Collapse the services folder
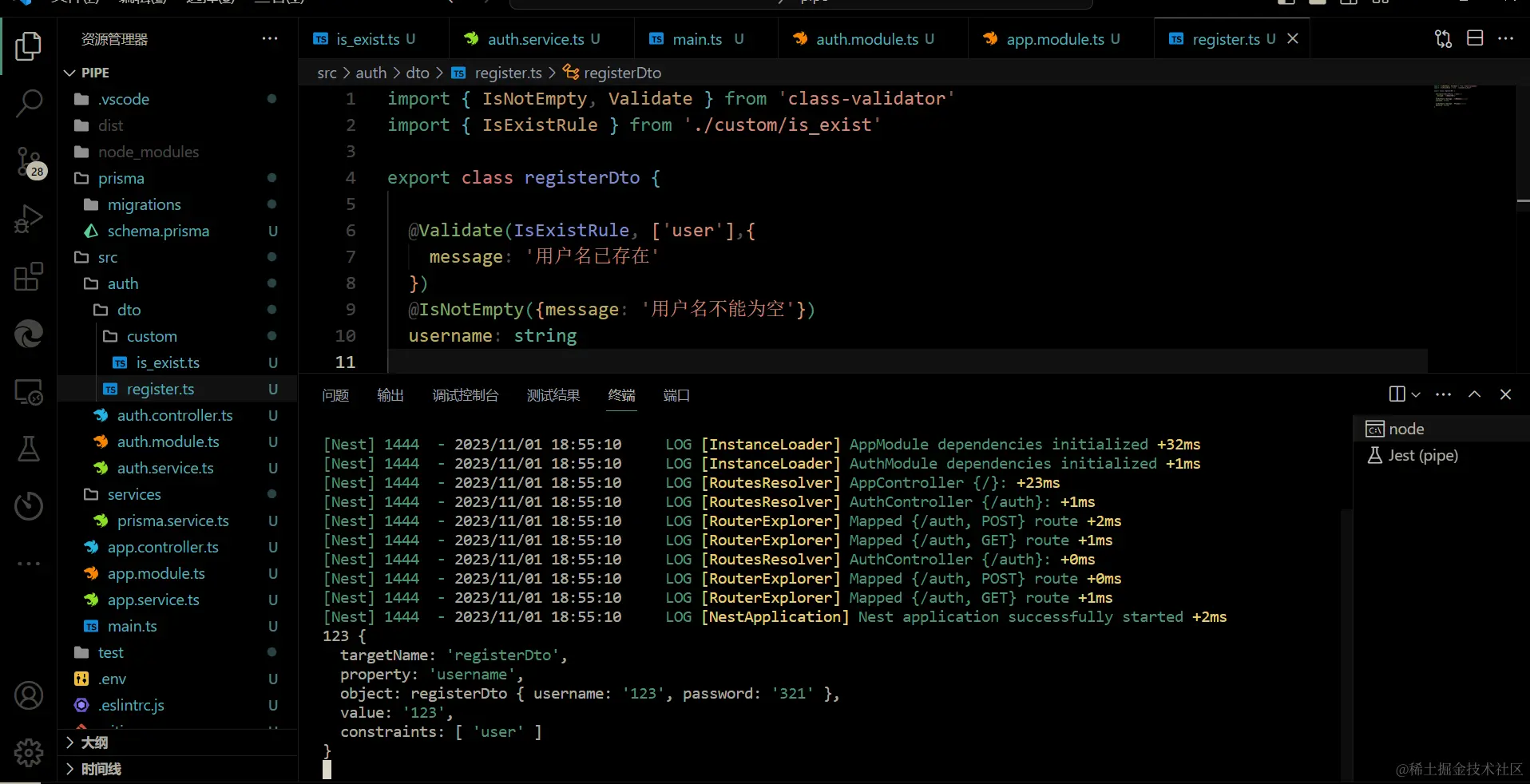Viewport: 1530px width, 784px height. pos(178,494)
